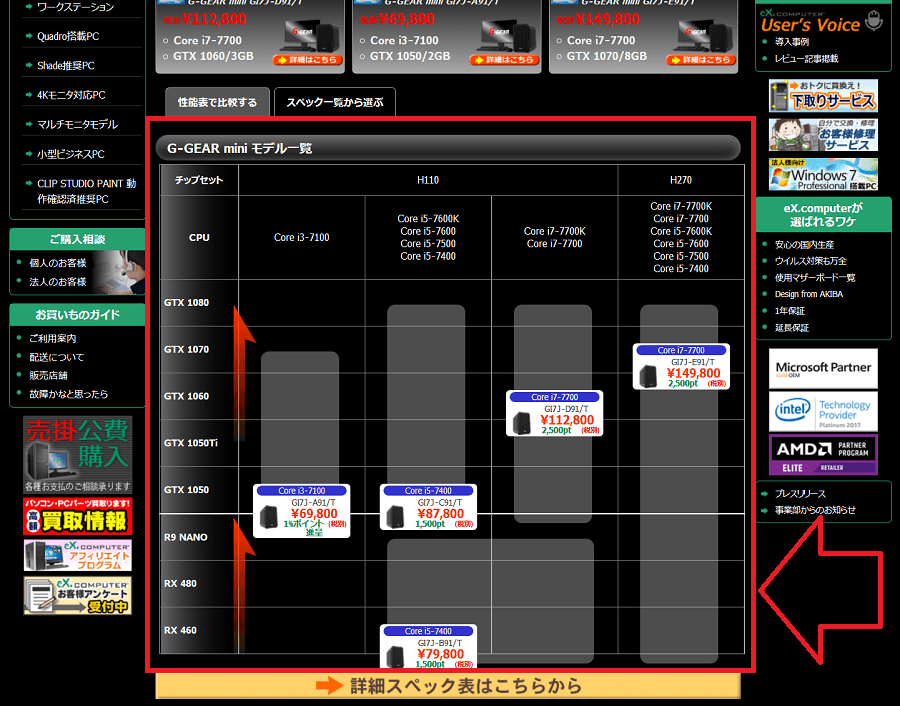Open the レビュー記事掲載 link

(x=806, y=59)
